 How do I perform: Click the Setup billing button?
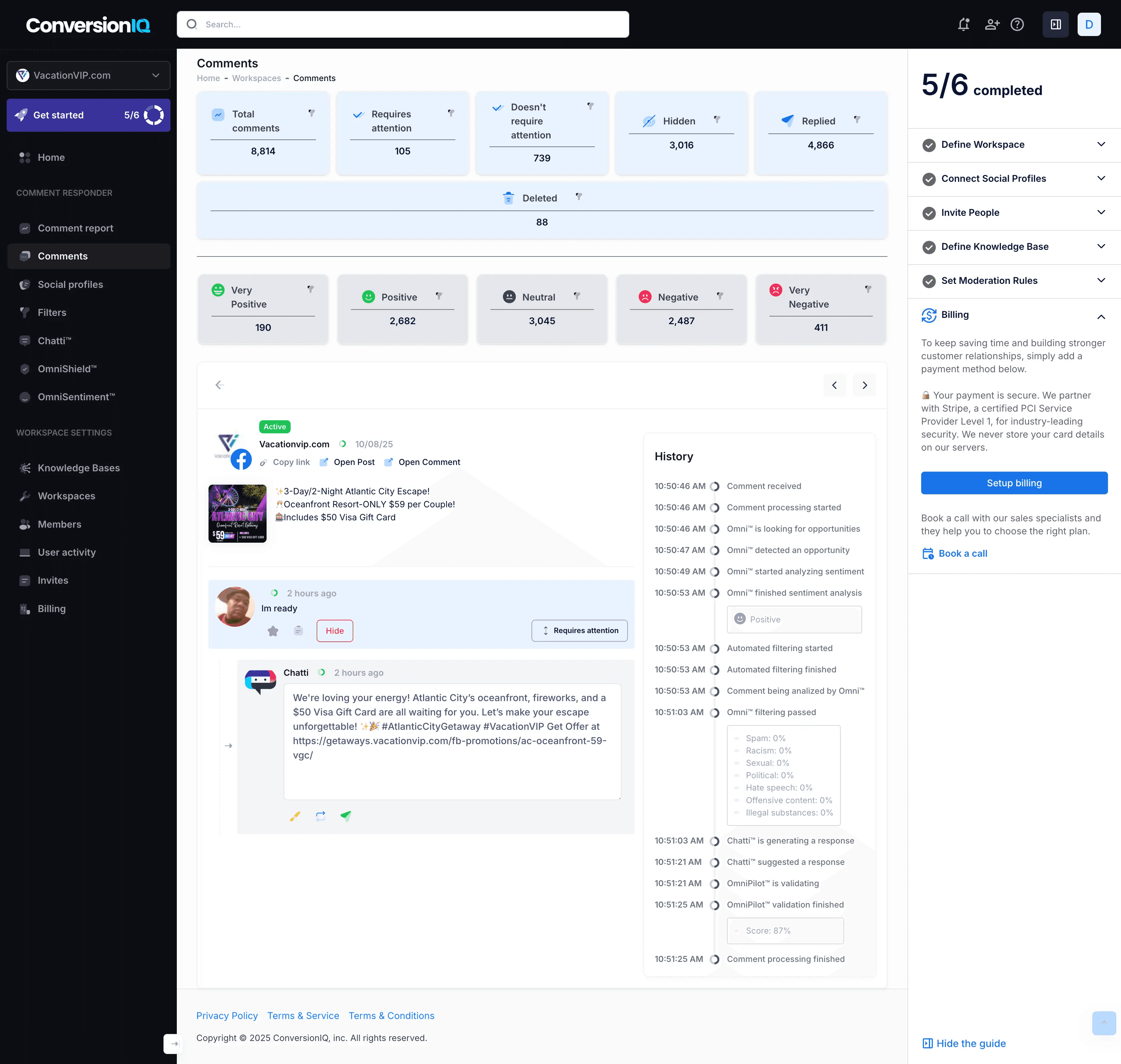pos(1014,483)
